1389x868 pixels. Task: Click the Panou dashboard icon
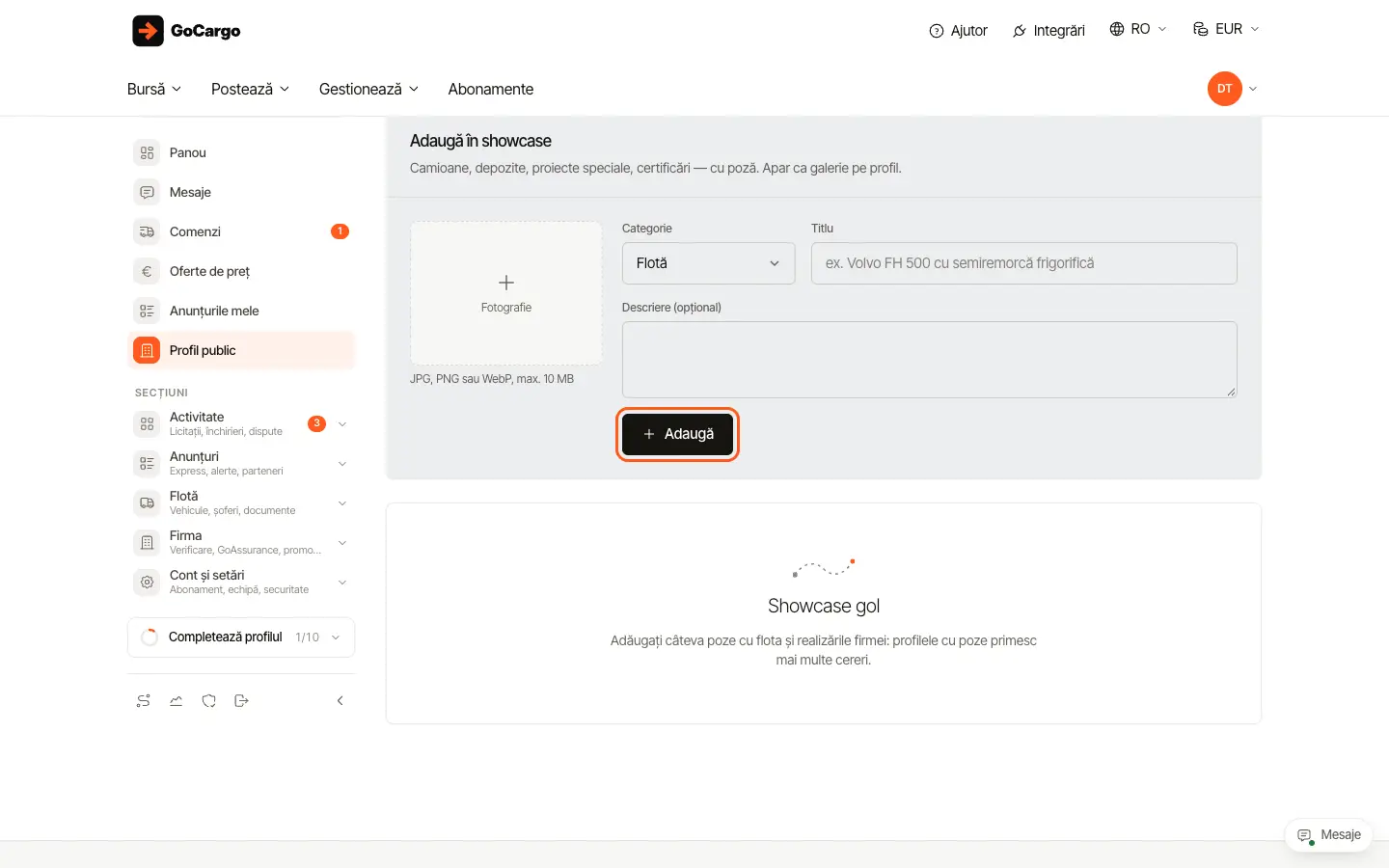(x=147, y=152)
